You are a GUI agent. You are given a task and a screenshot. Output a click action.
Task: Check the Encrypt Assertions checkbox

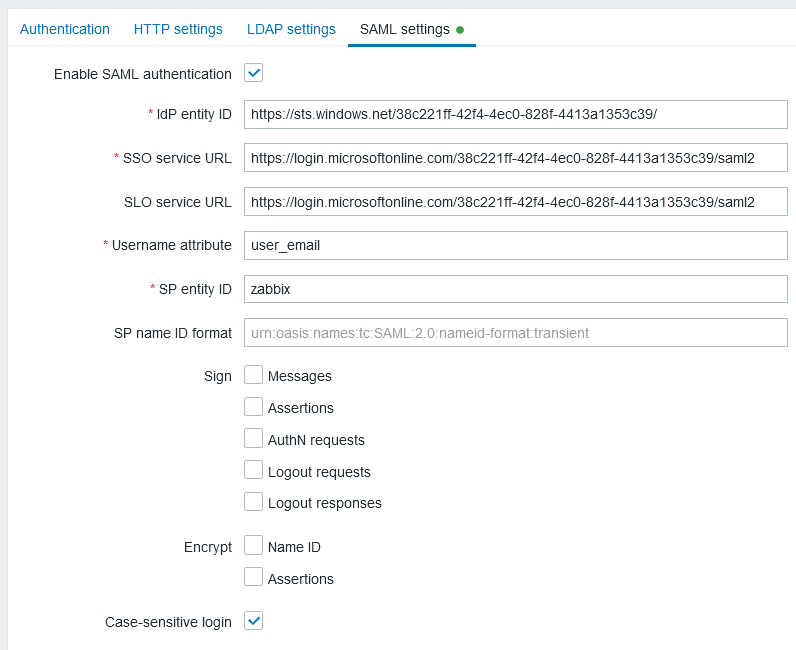254,578
